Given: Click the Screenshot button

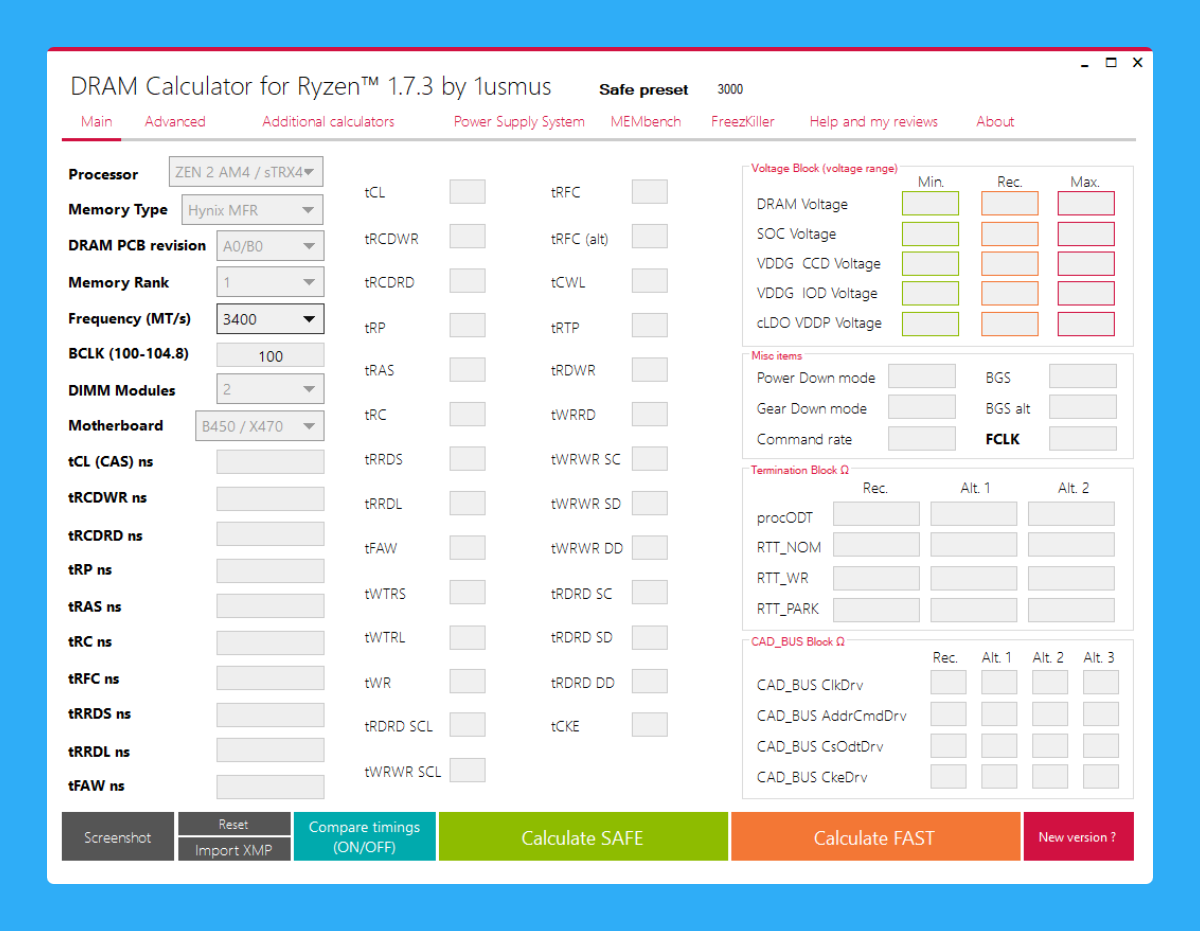Looking at the screenshot, I should [118, 837].
